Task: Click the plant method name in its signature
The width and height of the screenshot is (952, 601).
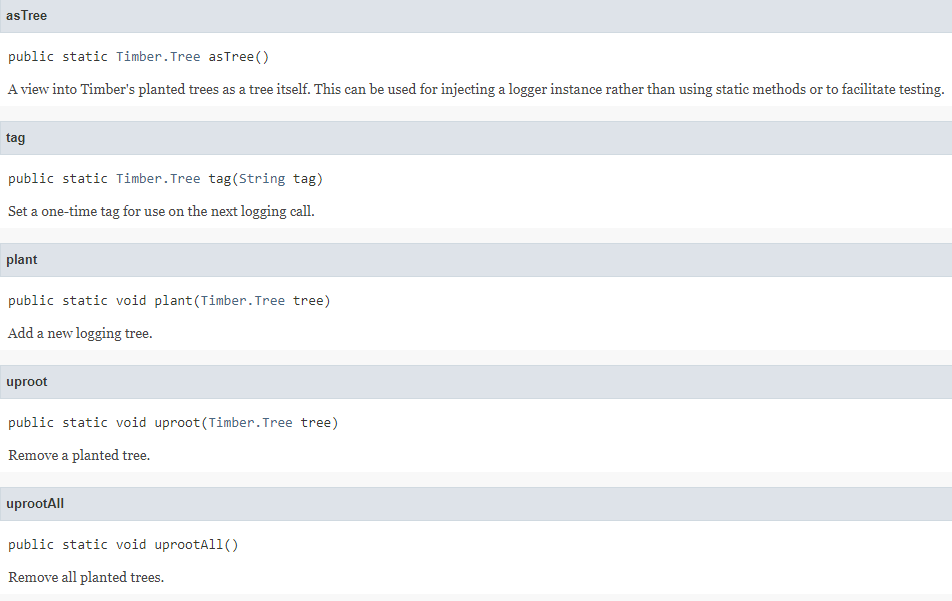Action: (x=173, y=301)
